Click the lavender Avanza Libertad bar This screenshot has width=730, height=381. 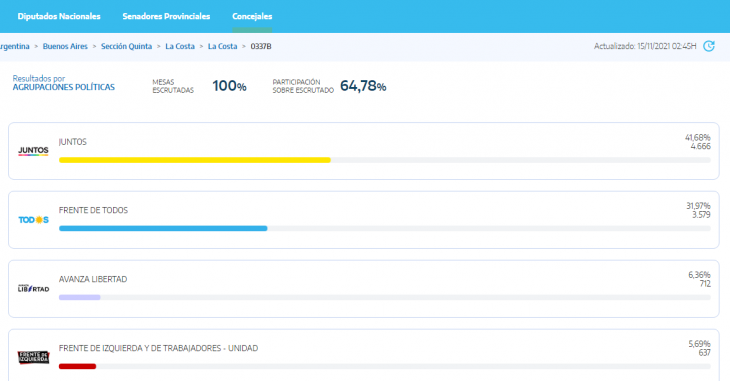(80, 297)
